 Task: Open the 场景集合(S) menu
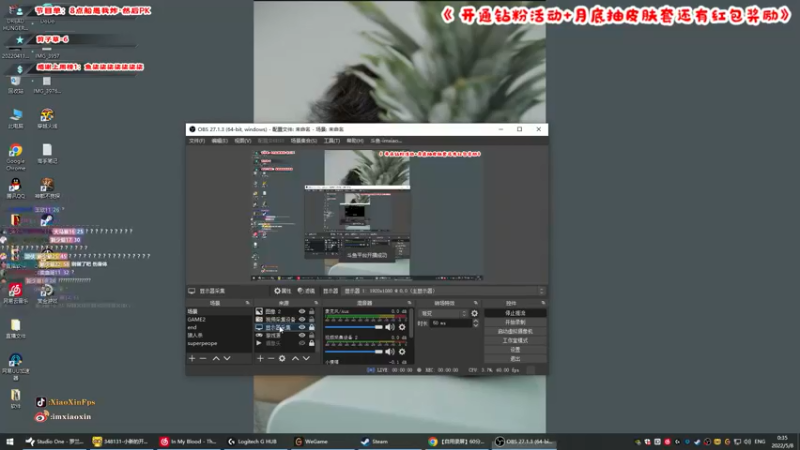(304, 141)
